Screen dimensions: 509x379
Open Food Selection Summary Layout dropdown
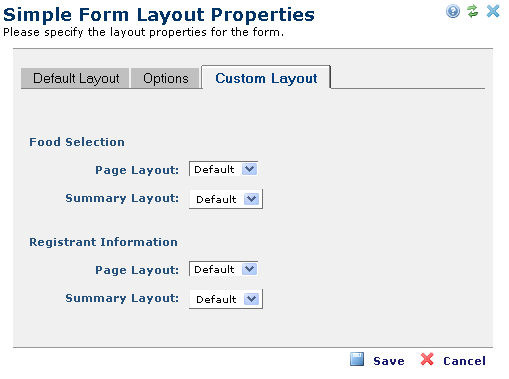coord(226,199)
